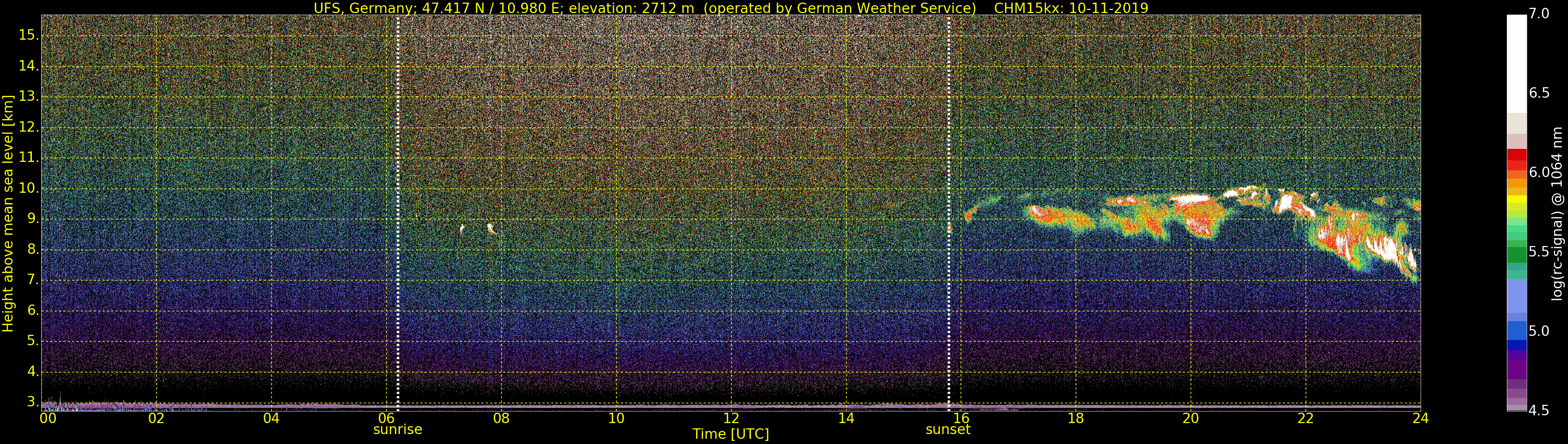This screenshot has height=444, width=1568.
Task: Select the "5.0" colorbar scale value
Action: pyautogui.click(x=1539, y=332)
